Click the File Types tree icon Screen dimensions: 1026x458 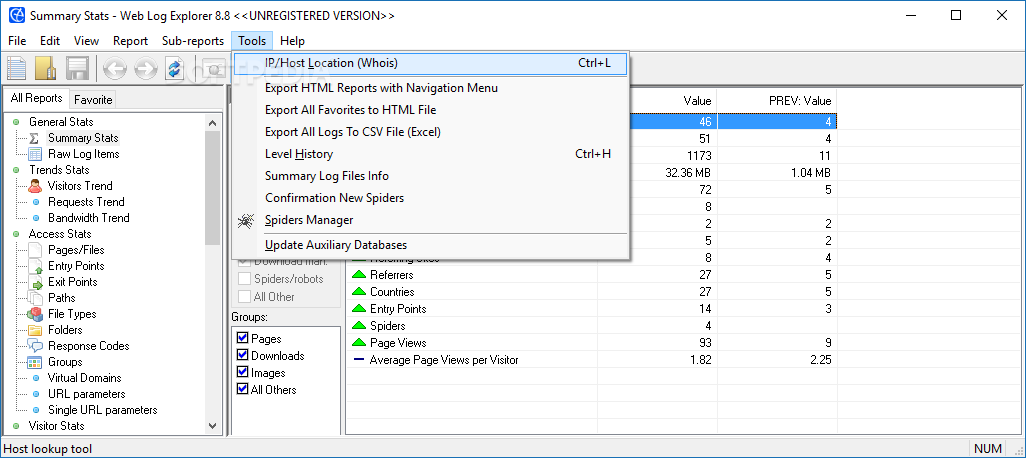35,314
